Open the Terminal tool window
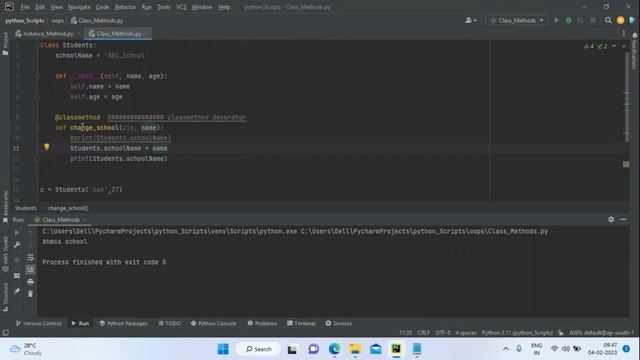 click(x=301, y=323)
